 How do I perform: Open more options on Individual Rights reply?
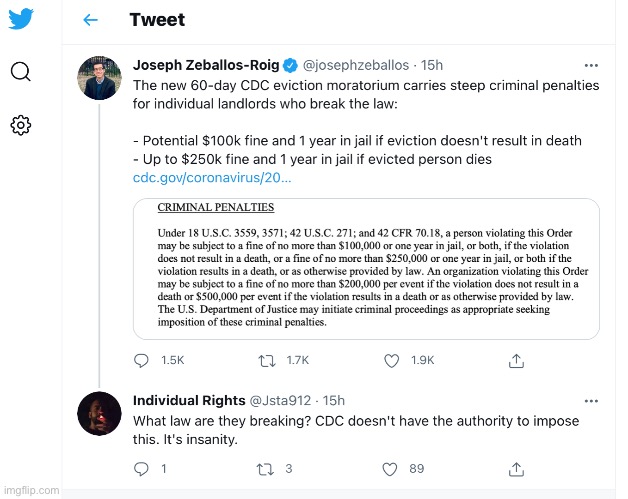click(x=591, y=400)
